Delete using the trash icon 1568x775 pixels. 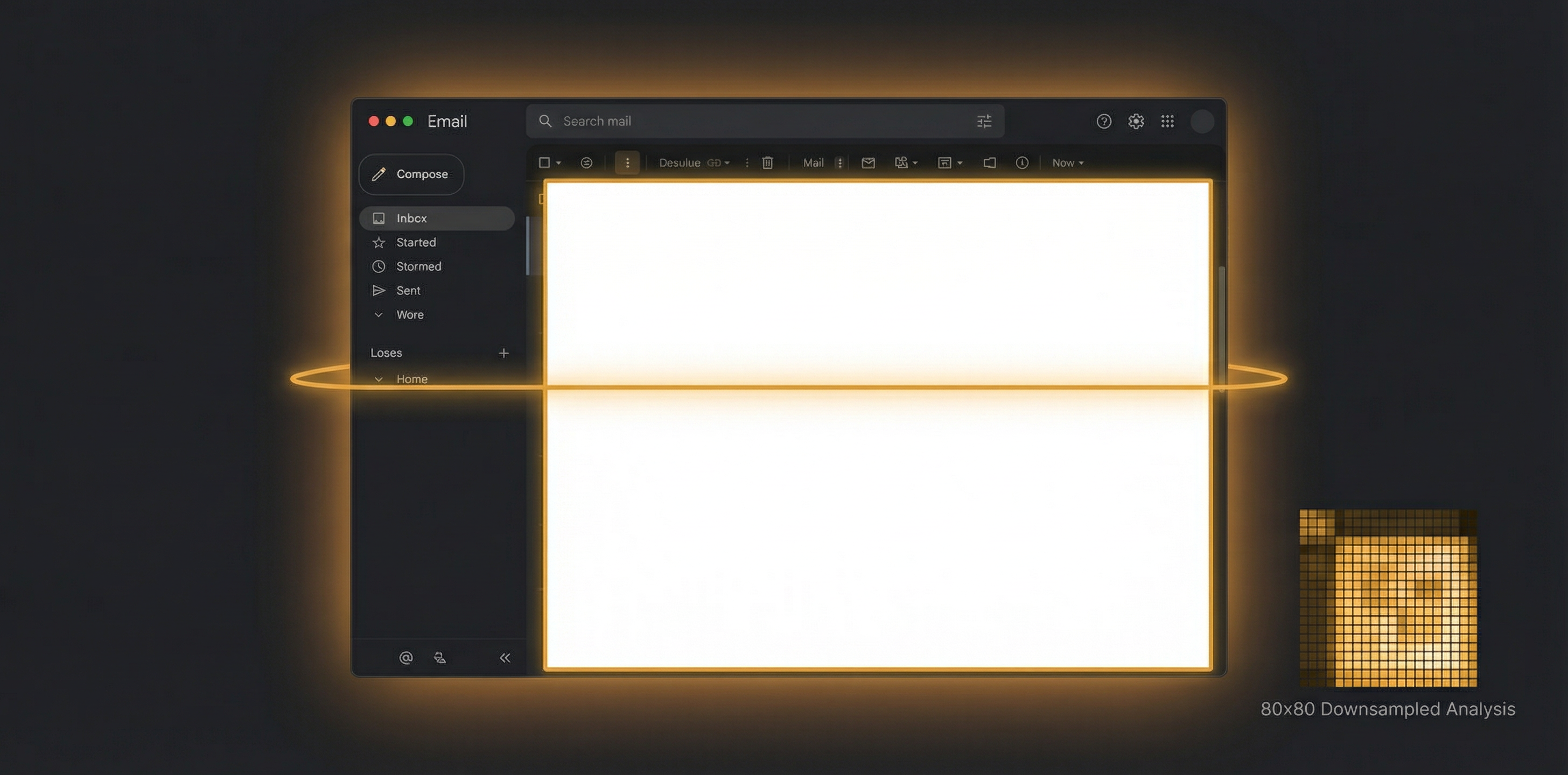tap(767, 163)
